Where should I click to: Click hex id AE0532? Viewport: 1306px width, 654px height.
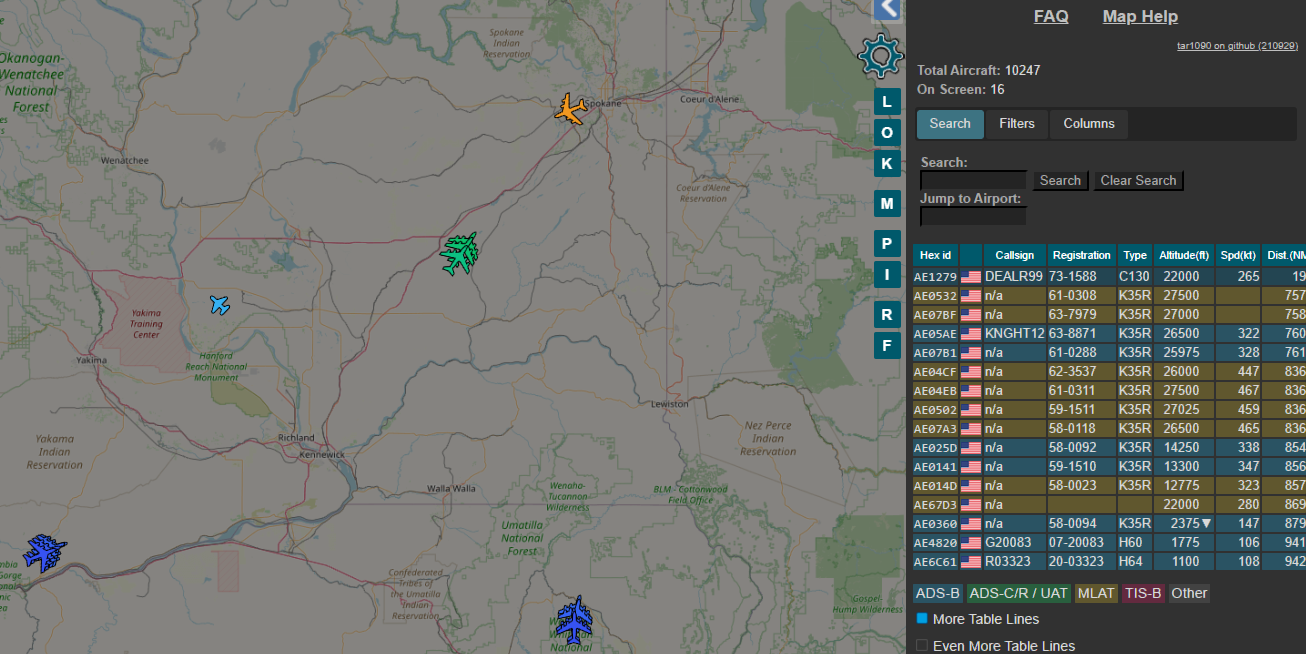tap(935, 296)
